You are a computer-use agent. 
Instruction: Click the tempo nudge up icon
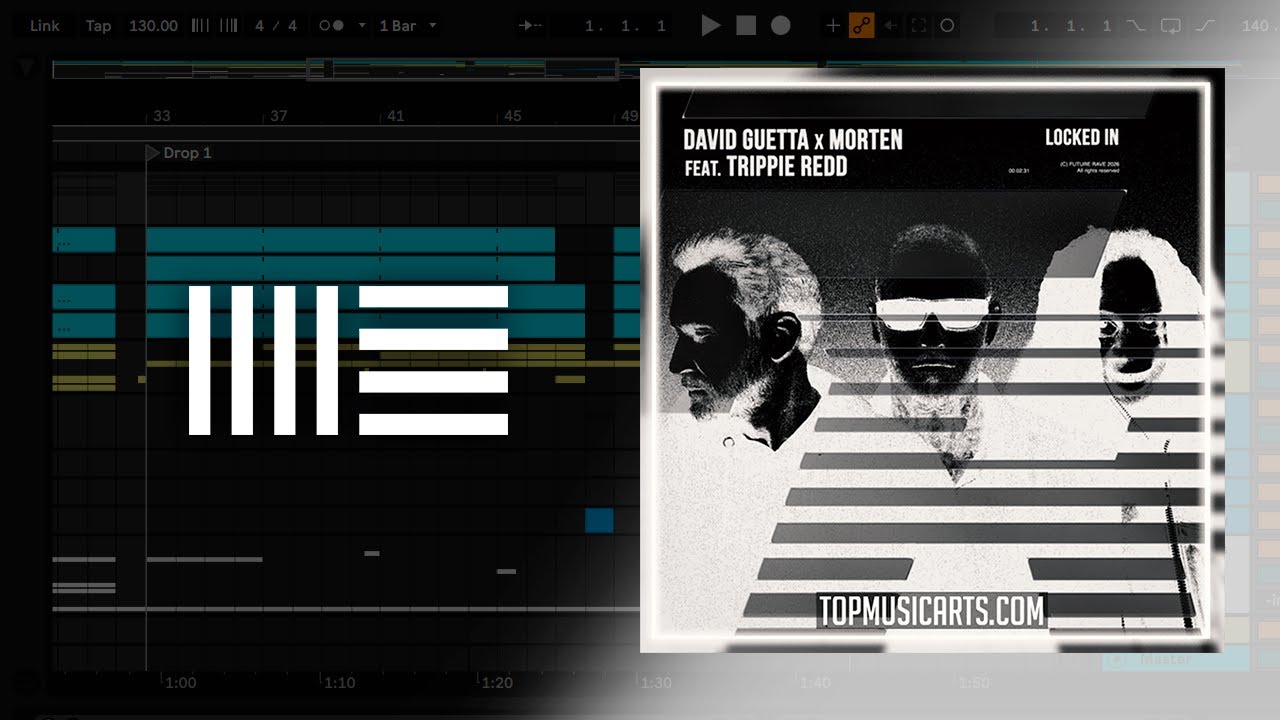click(228, 26)
